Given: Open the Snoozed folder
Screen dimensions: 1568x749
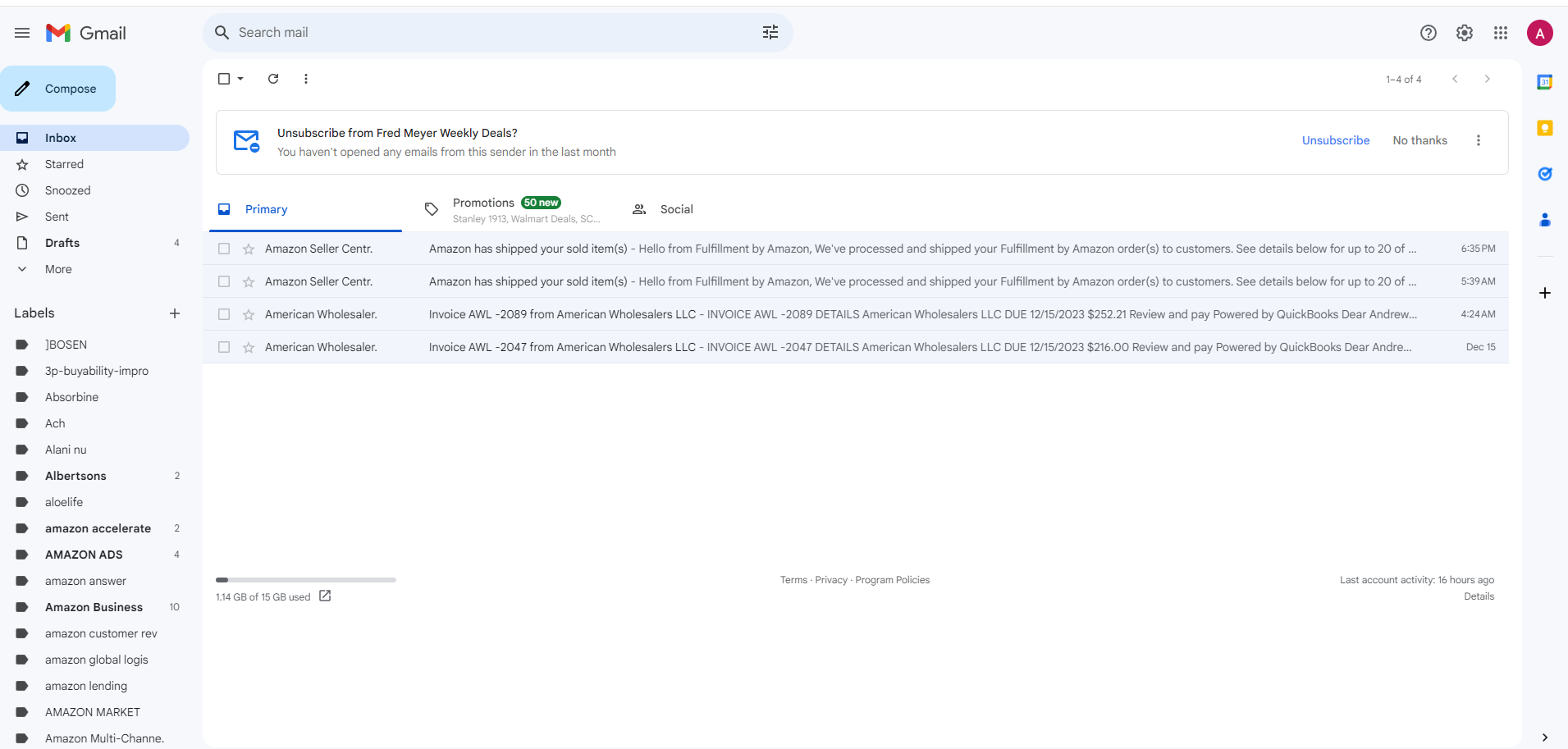Looking at the screenshot, I should click(94, 190).
